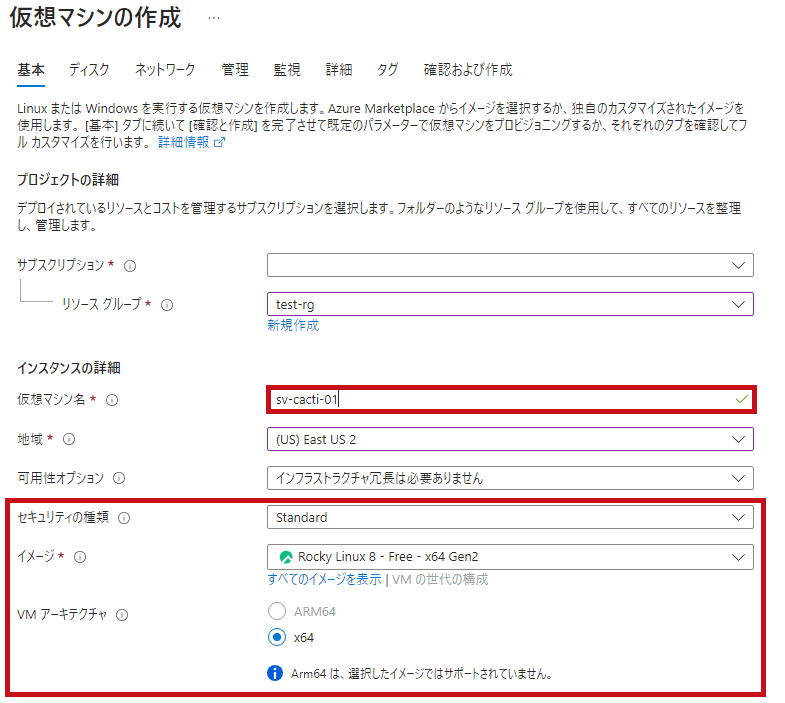This screenshot has height=703, width=785.
Task: Click external link icon after 詳細情報
Action: [219, 143]
